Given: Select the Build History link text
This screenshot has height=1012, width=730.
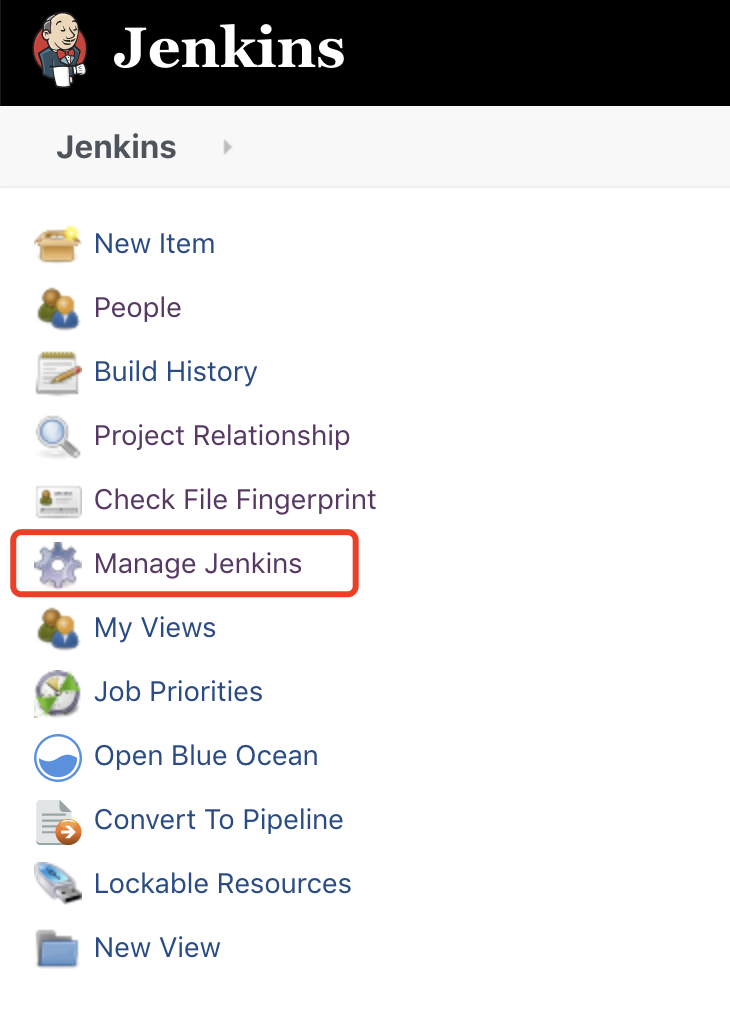Looking at the screenshot, I should pyautogui.click(x=176, y=372).
